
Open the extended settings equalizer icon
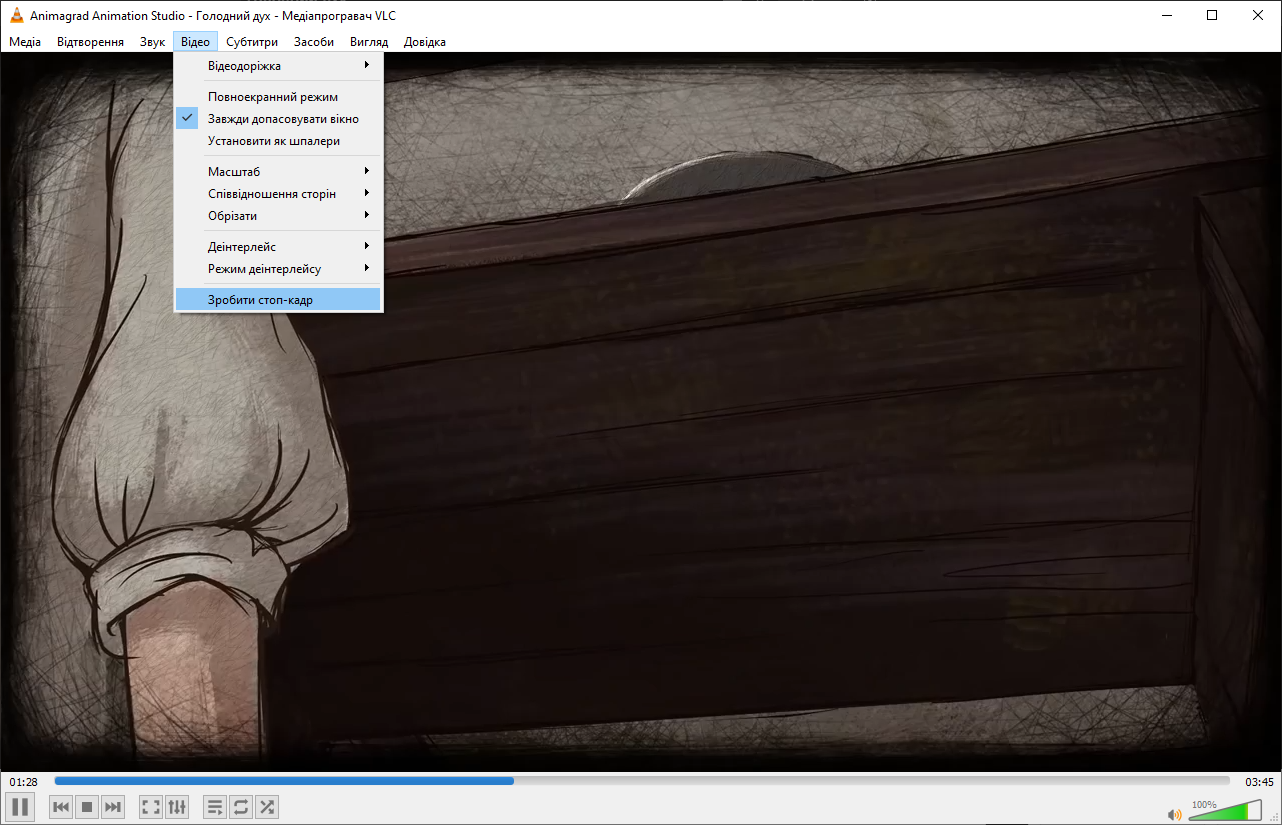tap(177, 806)
